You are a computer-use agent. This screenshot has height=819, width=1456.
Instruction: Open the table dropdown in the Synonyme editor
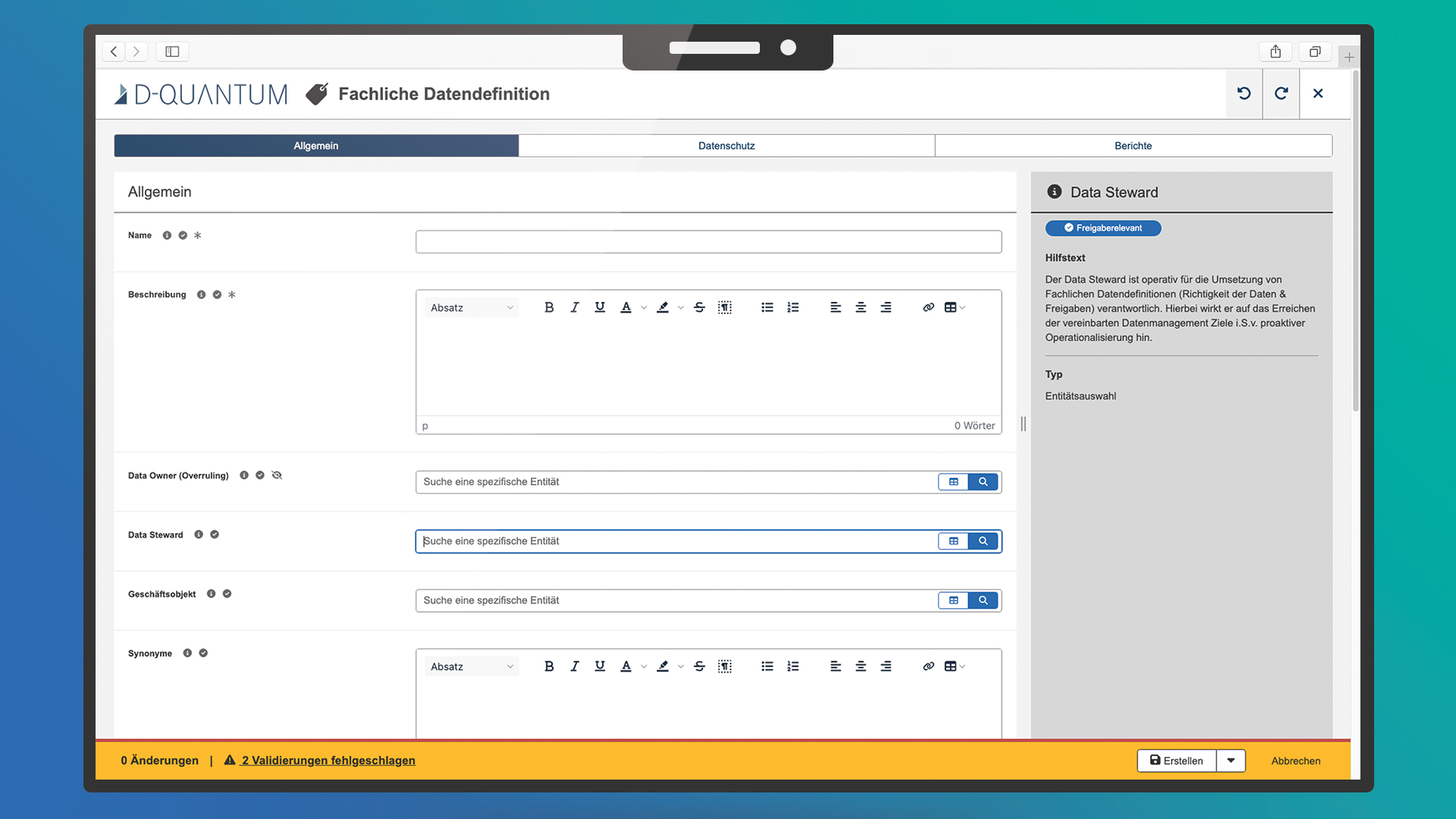(x=954, y=667)
